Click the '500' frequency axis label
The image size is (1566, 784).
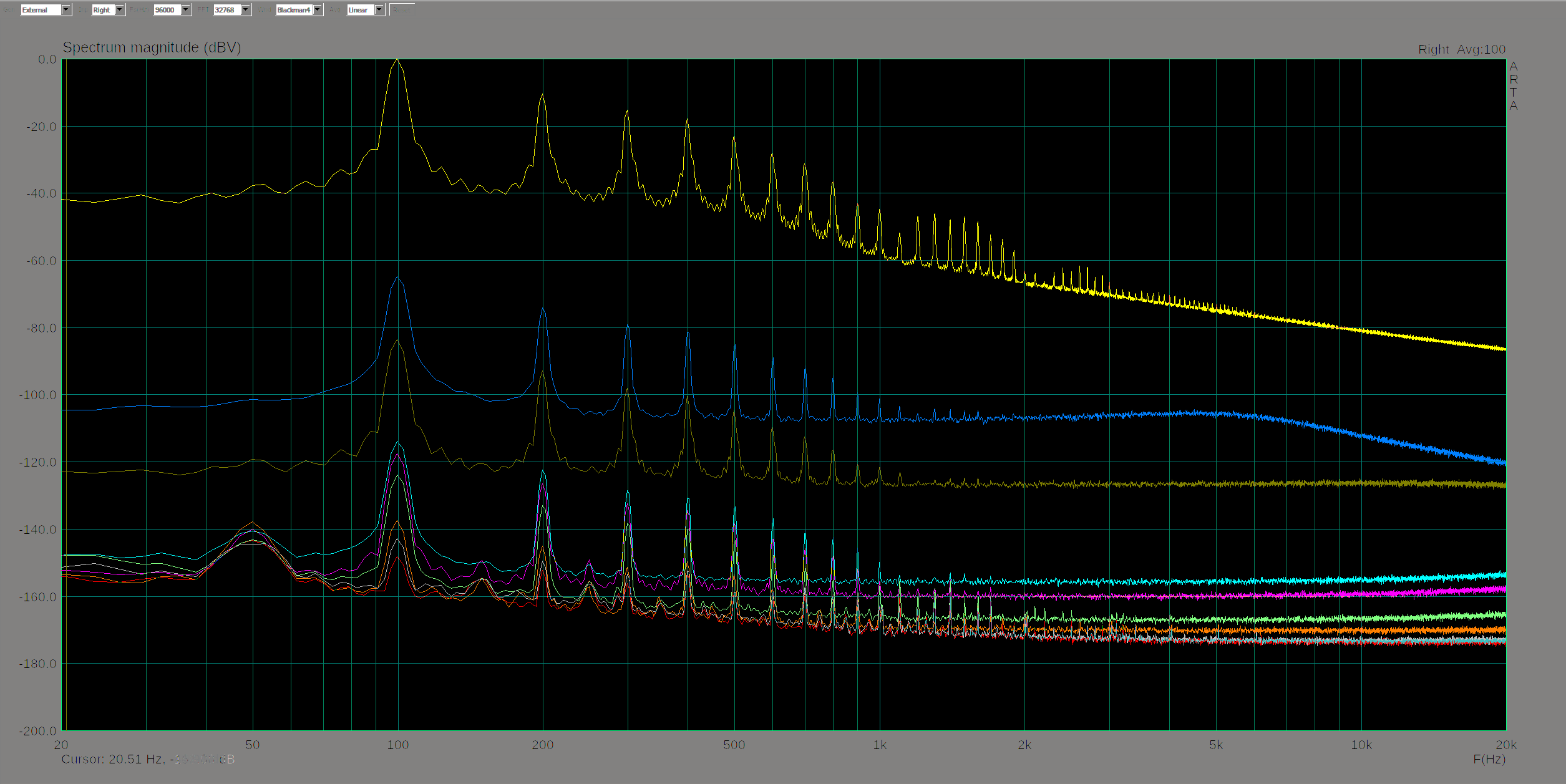(734, 745)
